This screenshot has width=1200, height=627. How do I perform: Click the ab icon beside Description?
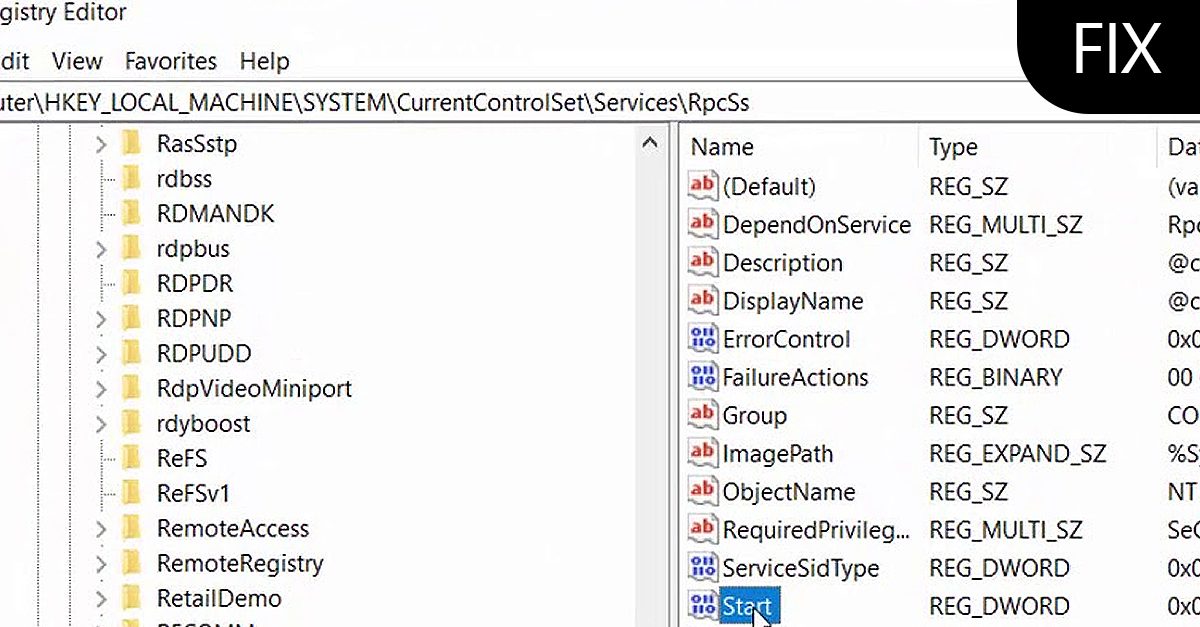(x=702, y=263)
